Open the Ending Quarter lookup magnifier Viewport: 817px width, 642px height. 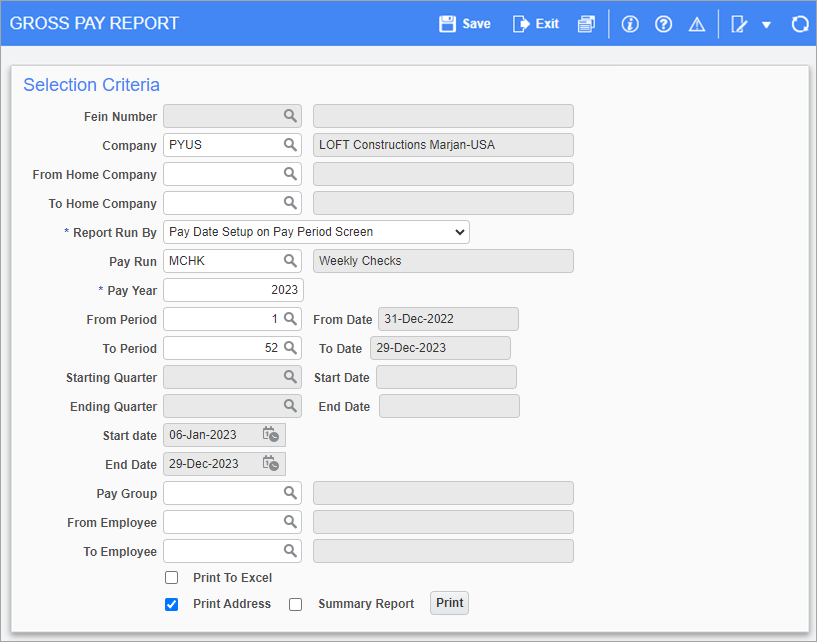point(290,405)
